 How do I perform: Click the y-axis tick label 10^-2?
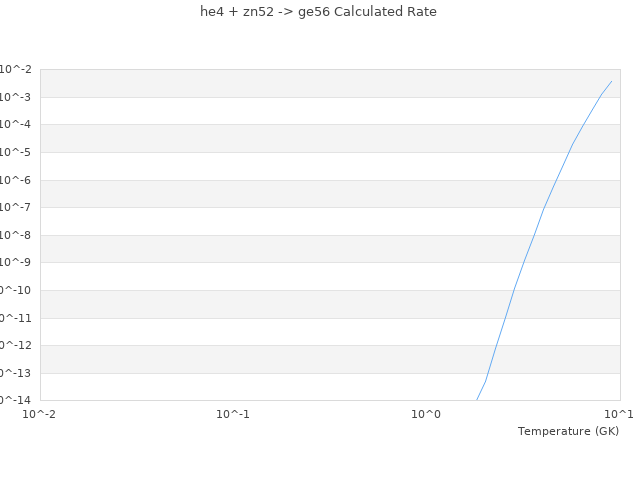(15, 69)
